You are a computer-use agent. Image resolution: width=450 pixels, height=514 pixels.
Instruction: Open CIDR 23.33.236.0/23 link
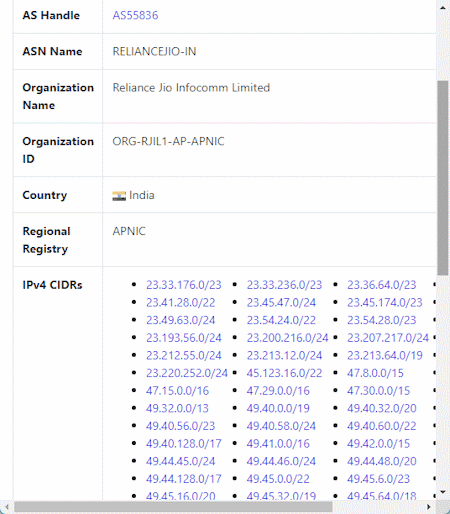[284, 285]
